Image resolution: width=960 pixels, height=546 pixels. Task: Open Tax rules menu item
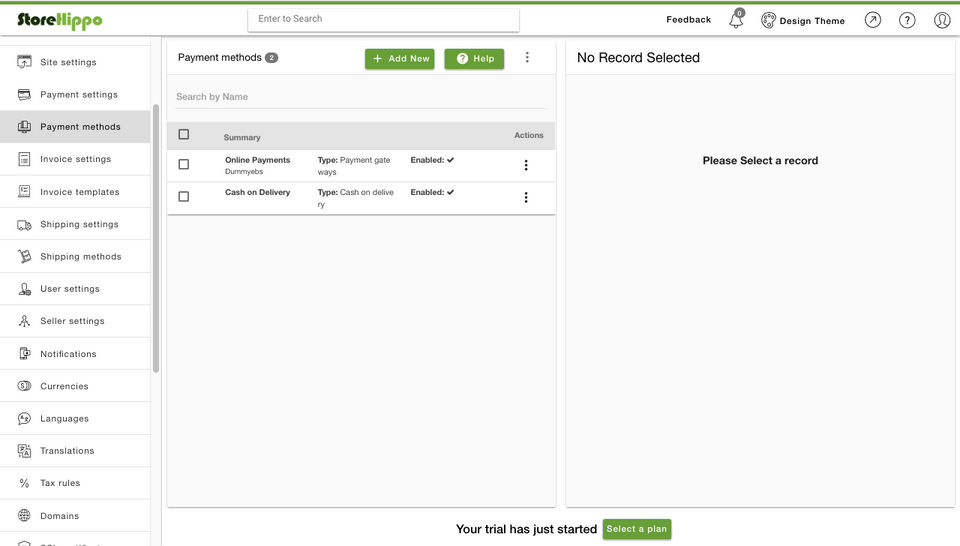pos(60,483)
